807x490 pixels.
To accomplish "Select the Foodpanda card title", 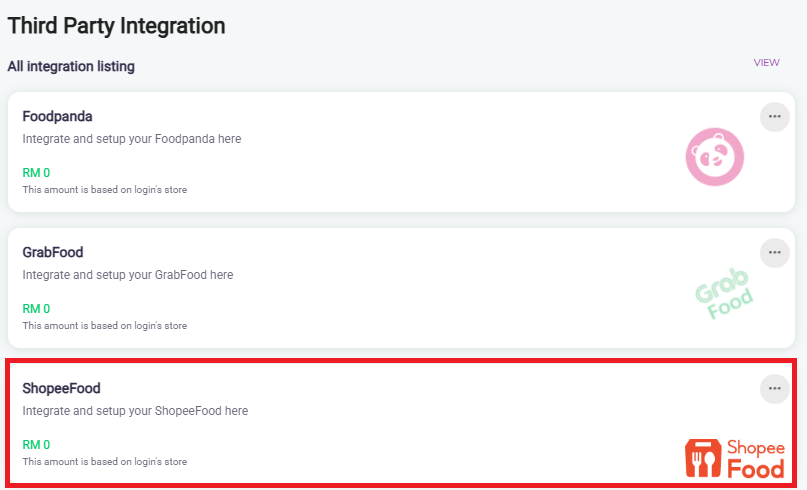I will pyautogui.click(x=57, y=117).
